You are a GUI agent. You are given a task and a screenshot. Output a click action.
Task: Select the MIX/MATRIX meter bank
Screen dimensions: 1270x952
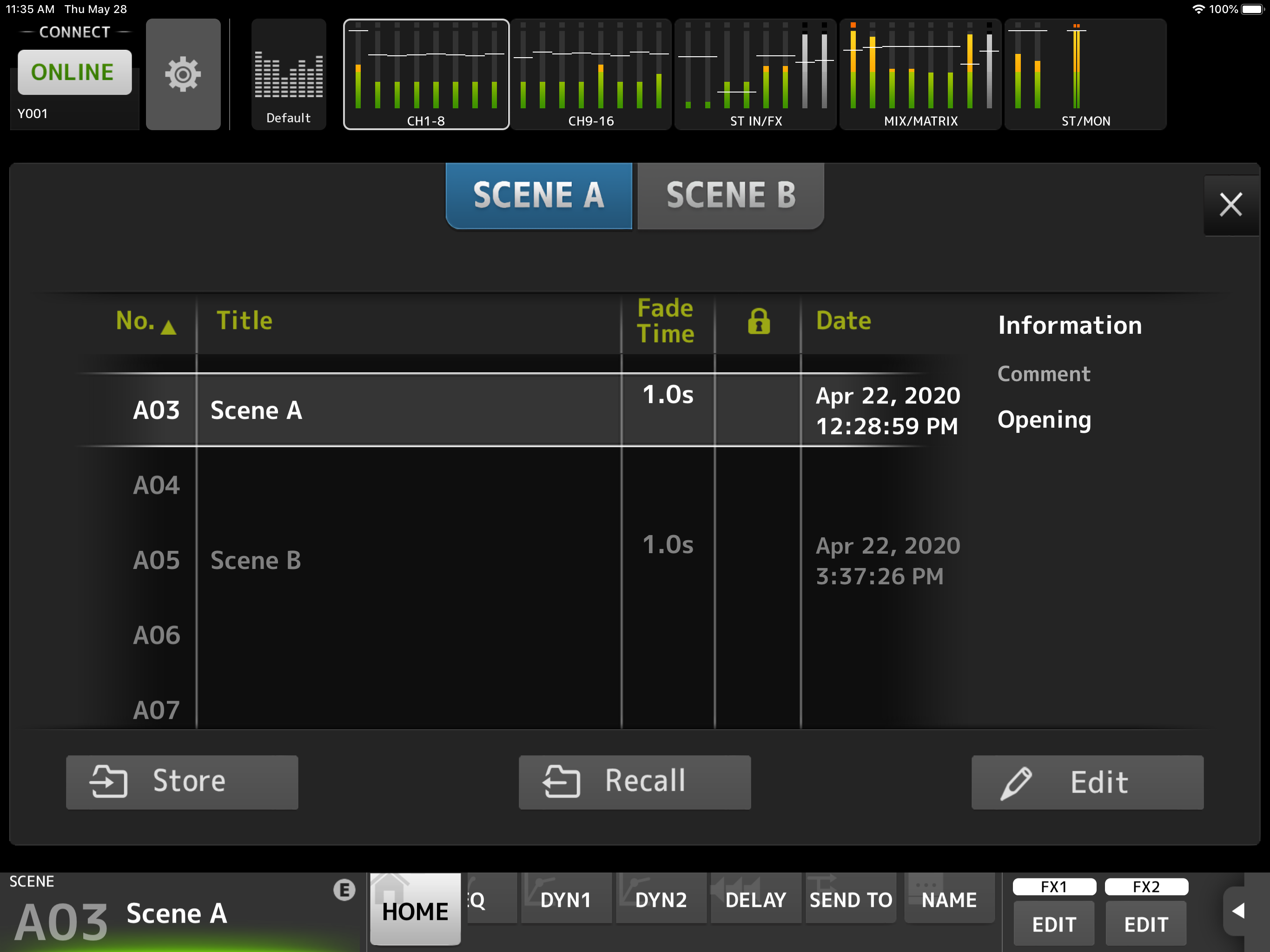(x=920, y=74)
